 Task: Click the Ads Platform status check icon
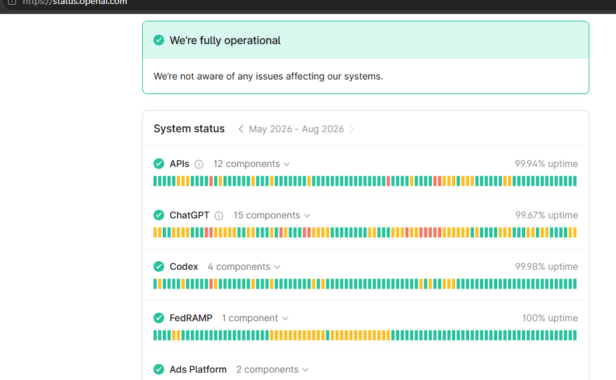pos(159,369)
